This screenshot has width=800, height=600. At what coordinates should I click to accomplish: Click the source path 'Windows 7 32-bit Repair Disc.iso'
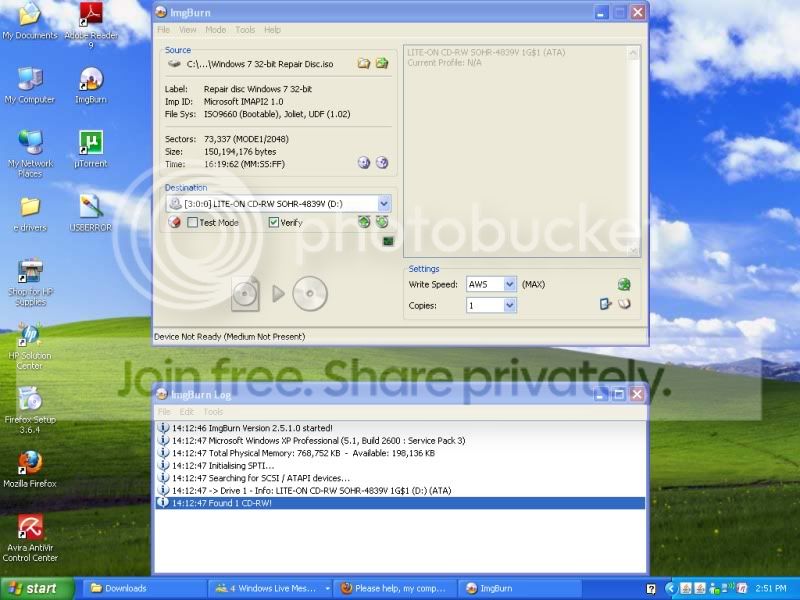[260, 64]
